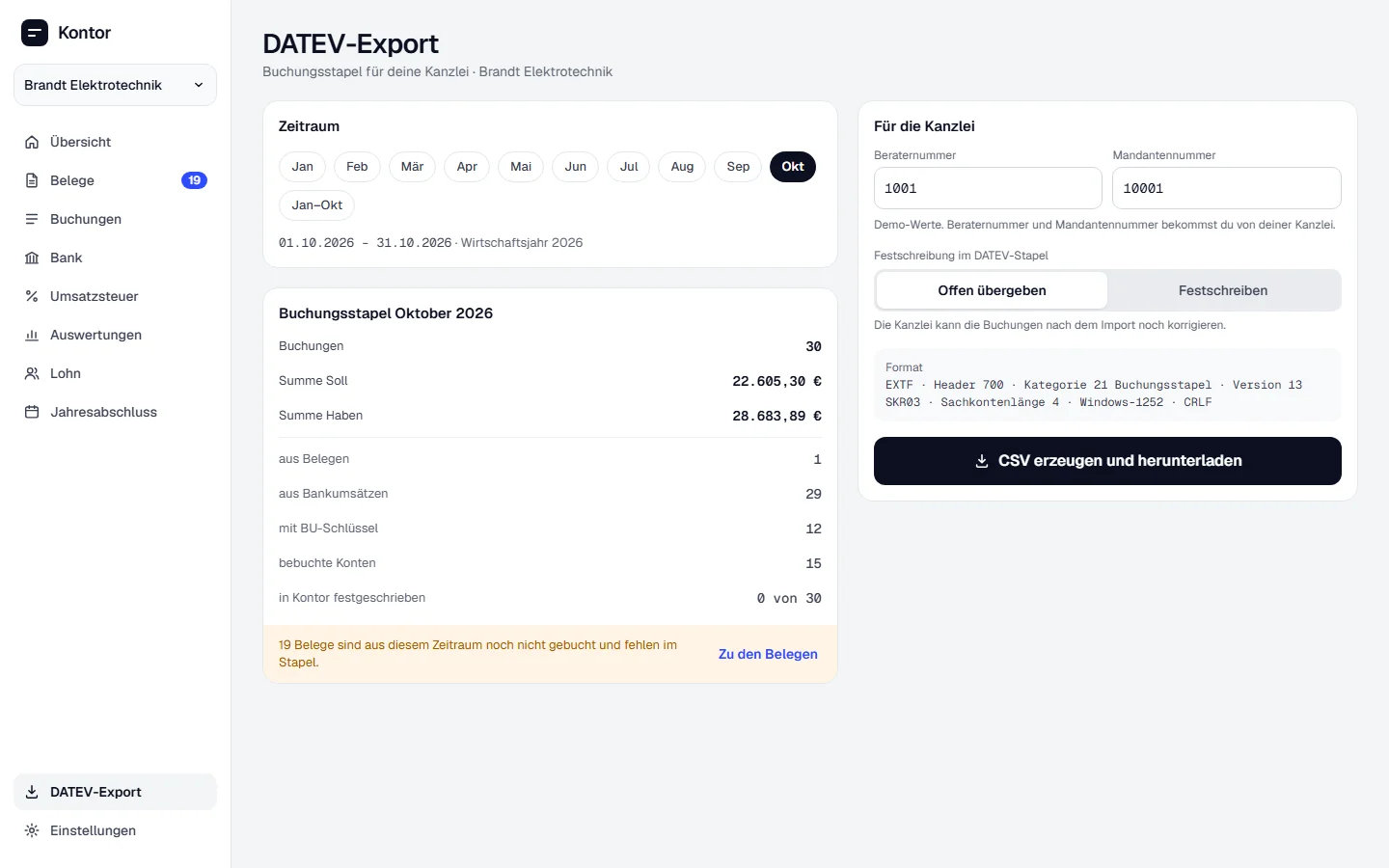Focus the Beraternummer input field

tap(988, 188)
